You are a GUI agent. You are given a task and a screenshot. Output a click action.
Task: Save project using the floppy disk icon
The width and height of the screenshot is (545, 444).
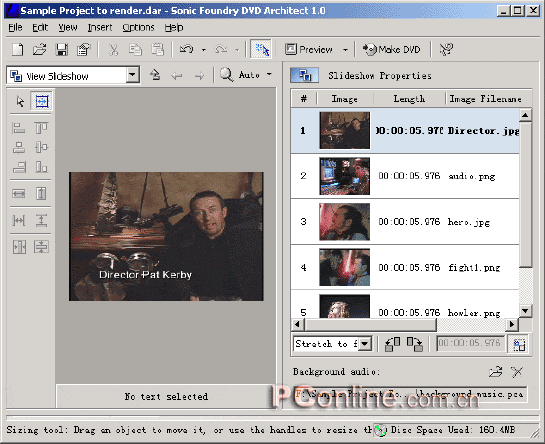(x=62, y=49)
